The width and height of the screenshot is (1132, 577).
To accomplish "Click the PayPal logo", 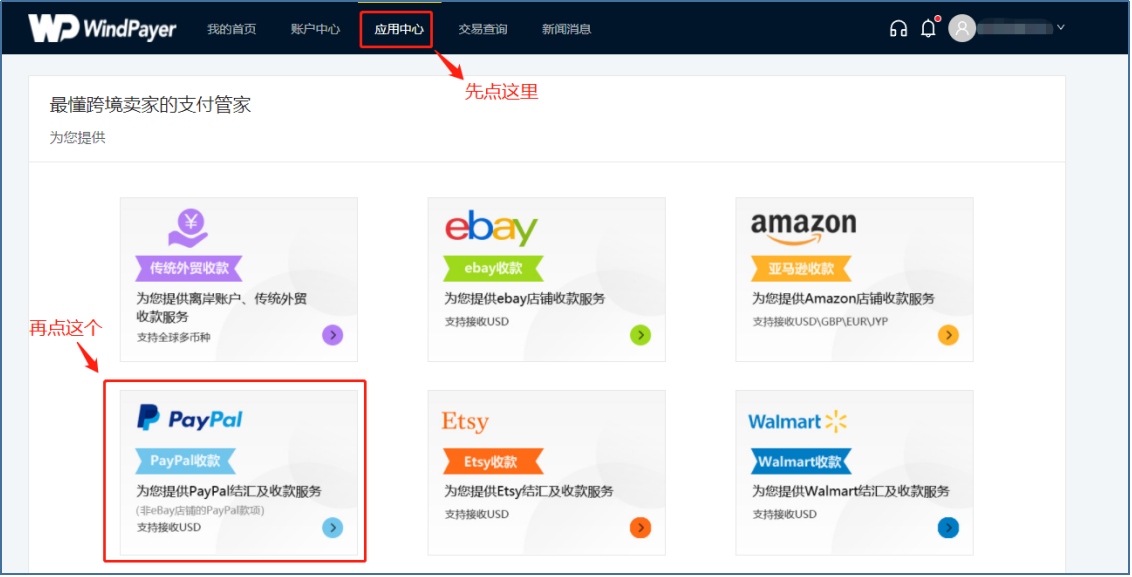I will (190, 418).
